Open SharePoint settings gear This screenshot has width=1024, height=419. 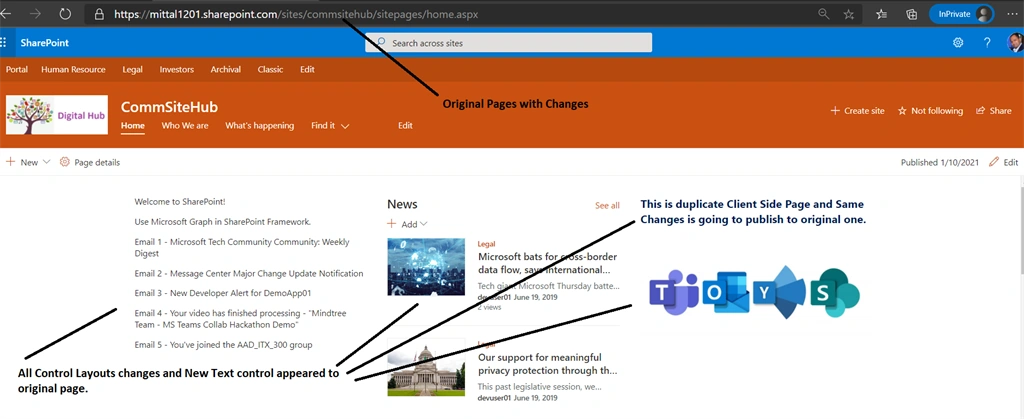tap(958, 42)
